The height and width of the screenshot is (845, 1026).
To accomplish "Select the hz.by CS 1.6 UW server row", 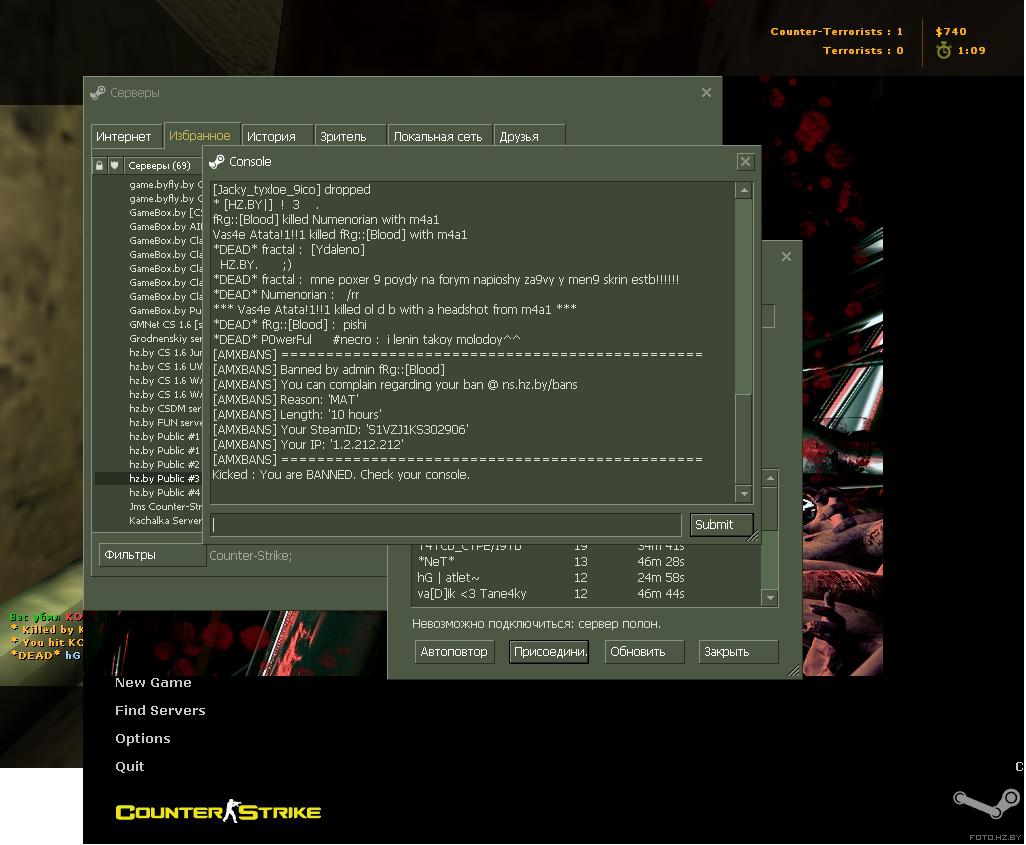I will coord(149,367).
